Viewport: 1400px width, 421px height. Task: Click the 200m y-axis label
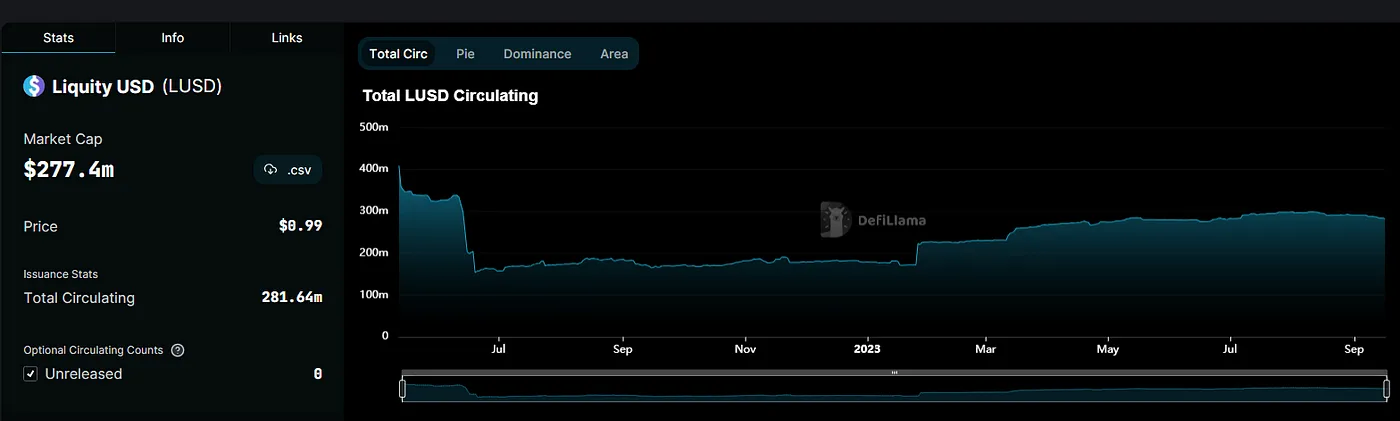point(373,253)
